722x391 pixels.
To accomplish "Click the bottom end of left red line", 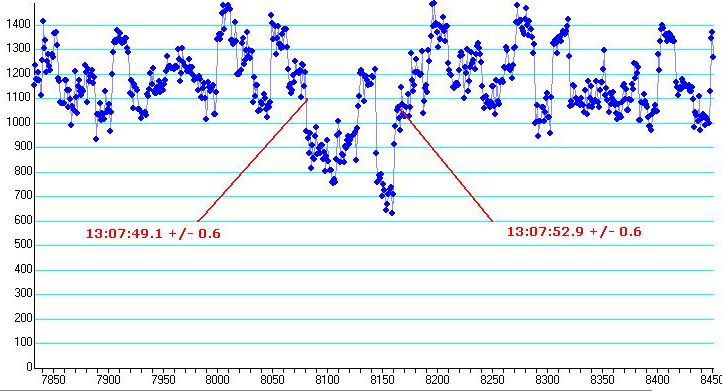I will point(198,221).
